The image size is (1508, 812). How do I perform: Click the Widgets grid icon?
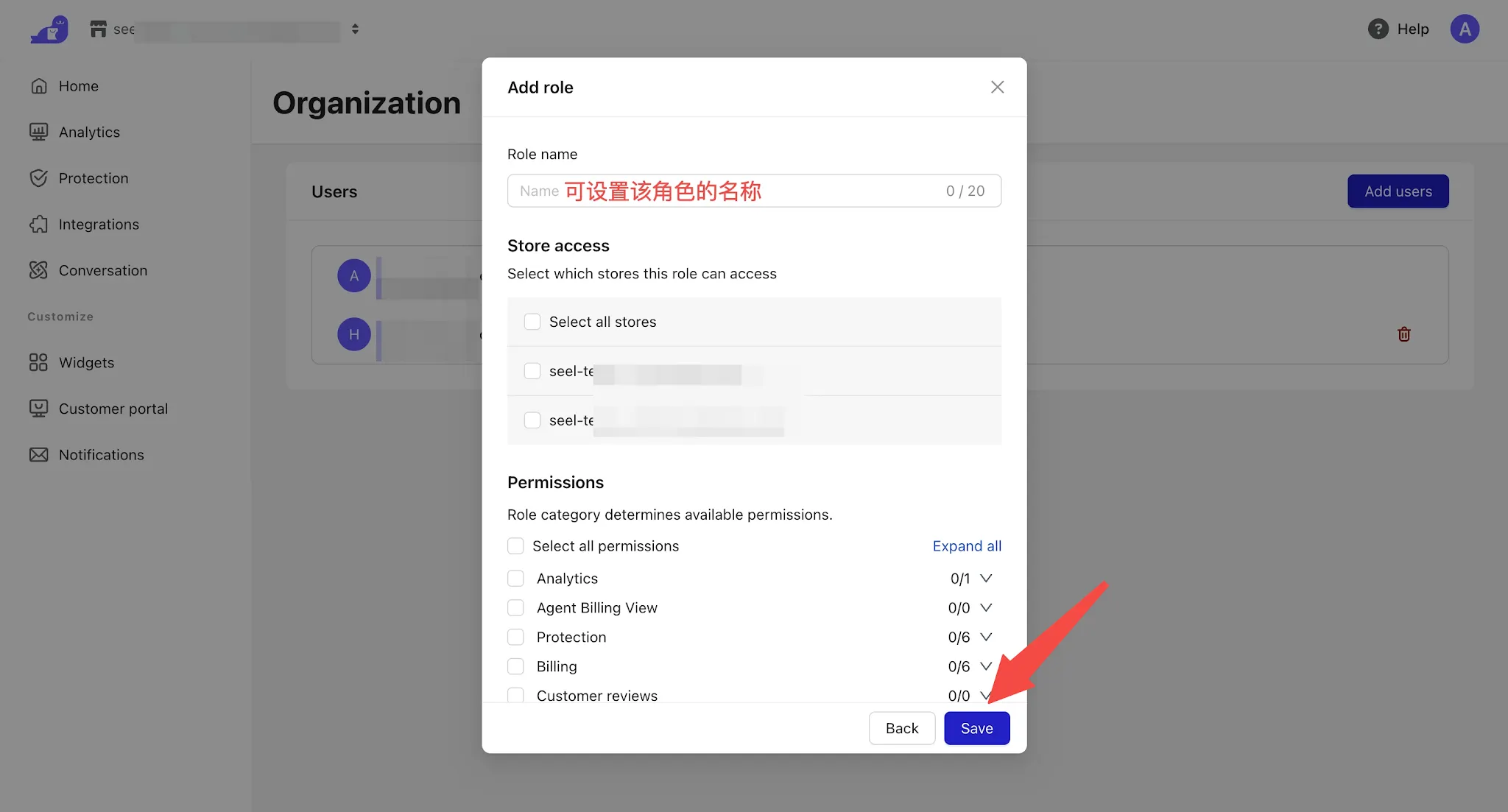[x=39, y=362]
